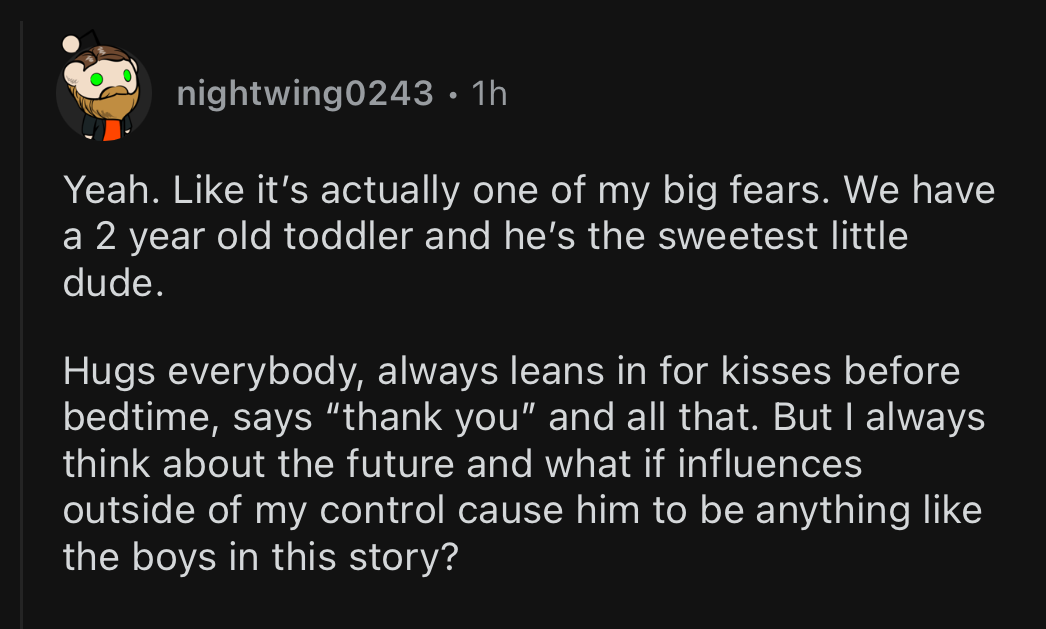This screenshot has height=629, width=1046.
Task: Click the avatar's right green eye
Action: (x=129, y=75)
